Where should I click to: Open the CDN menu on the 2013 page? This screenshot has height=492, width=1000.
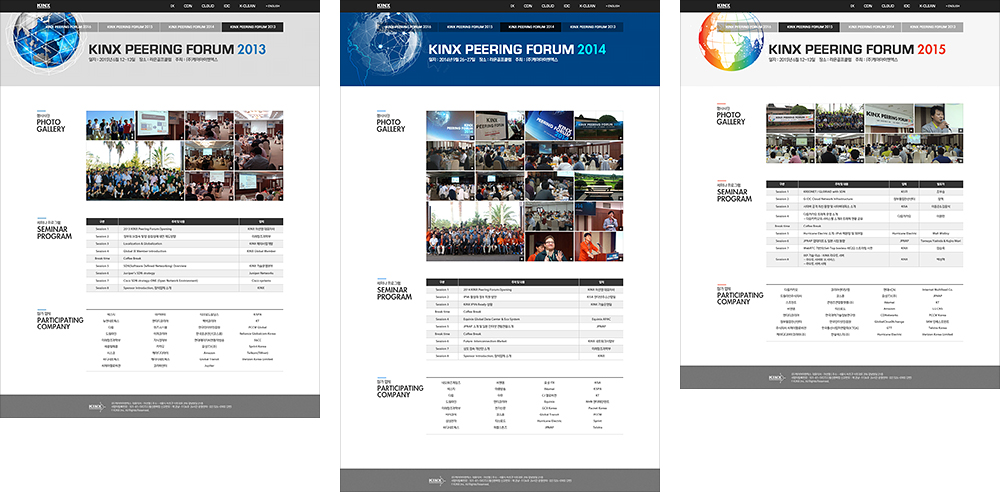click(x=188, y=6)
